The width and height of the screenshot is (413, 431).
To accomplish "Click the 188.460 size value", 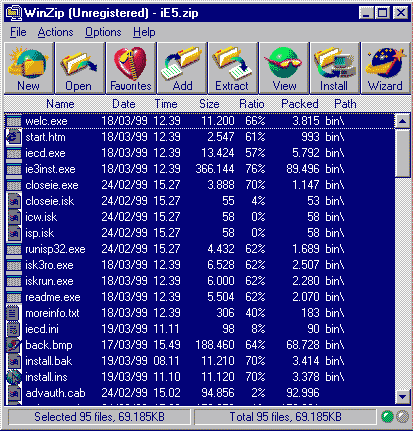I will (215, 345).
